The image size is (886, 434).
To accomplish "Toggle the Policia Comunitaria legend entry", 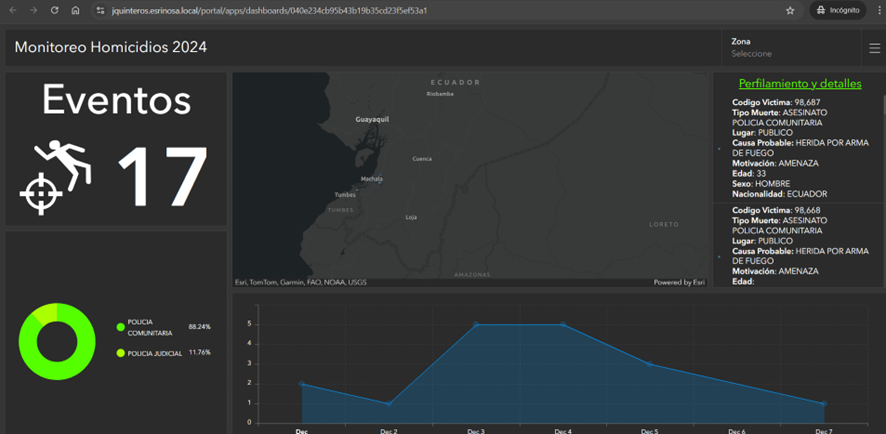I will click(x=148, y=327).
